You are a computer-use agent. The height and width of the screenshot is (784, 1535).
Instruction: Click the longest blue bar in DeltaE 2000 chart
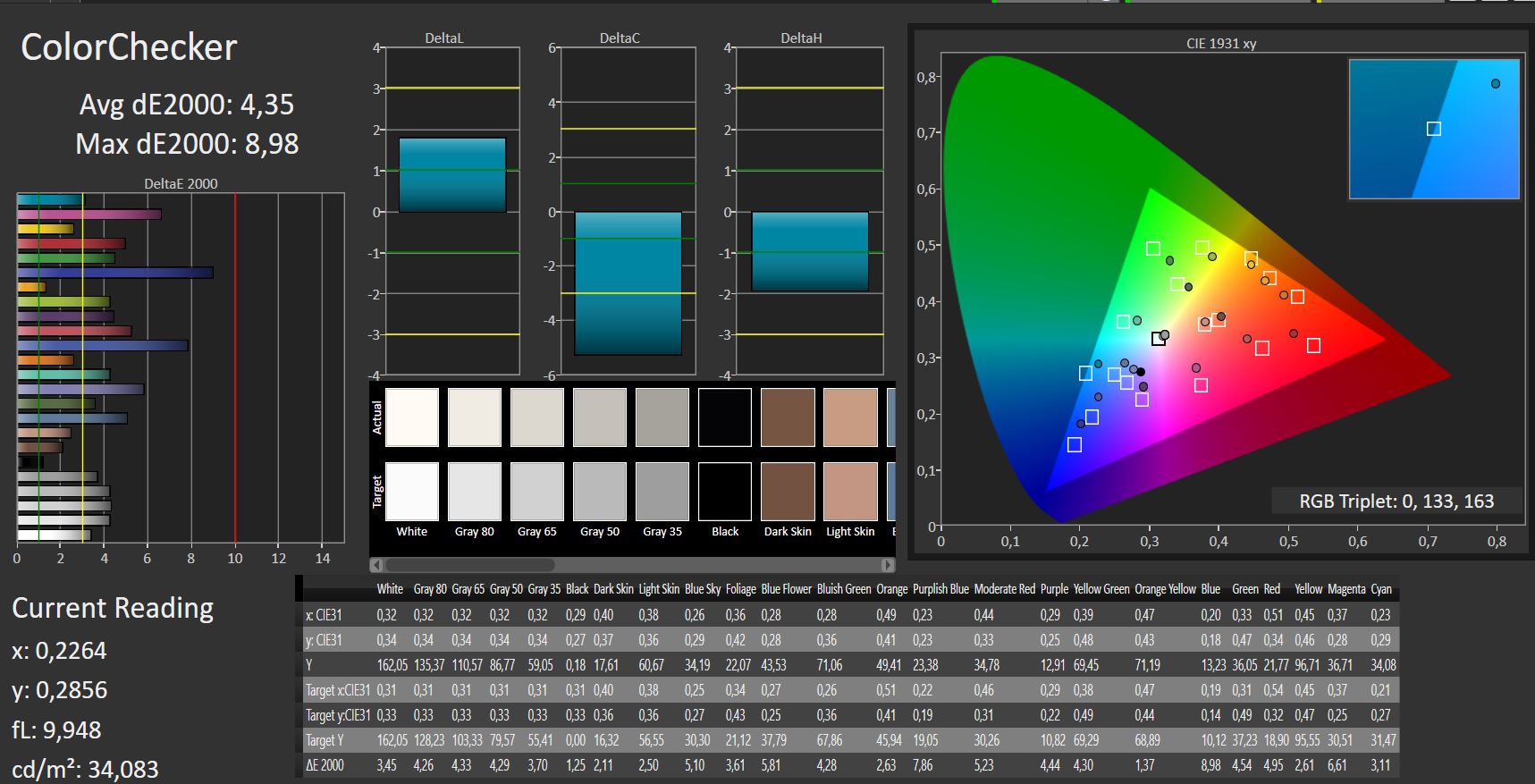point(115,273)
